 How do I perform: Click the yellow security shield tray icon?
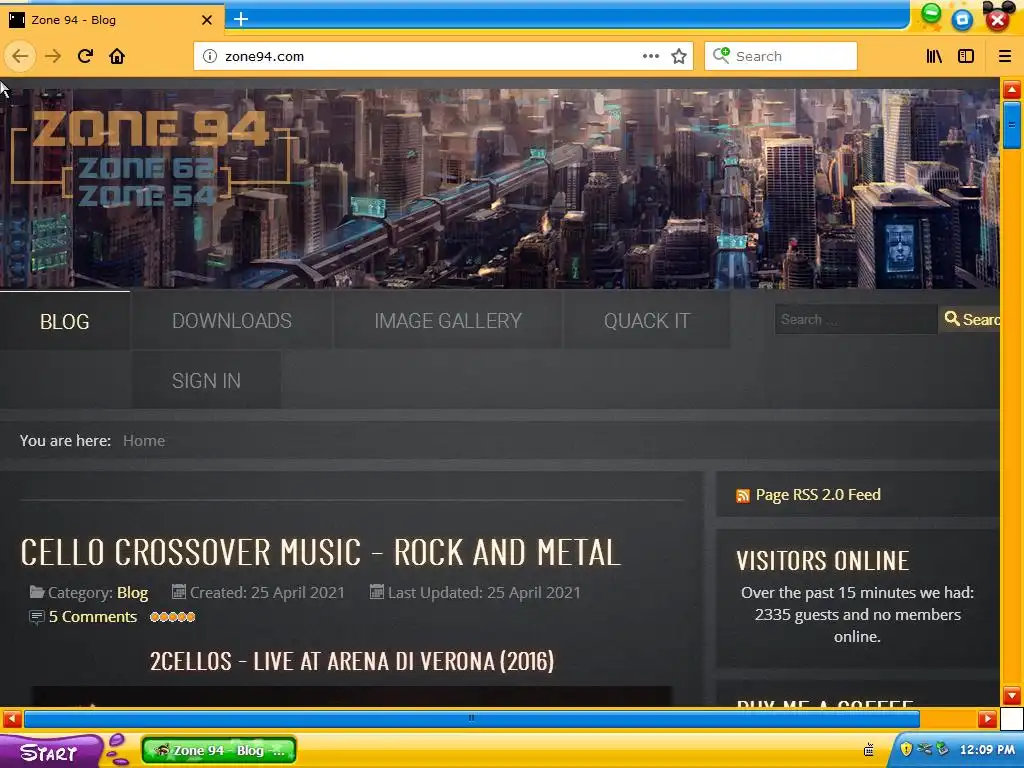click(x=906, y=748)
